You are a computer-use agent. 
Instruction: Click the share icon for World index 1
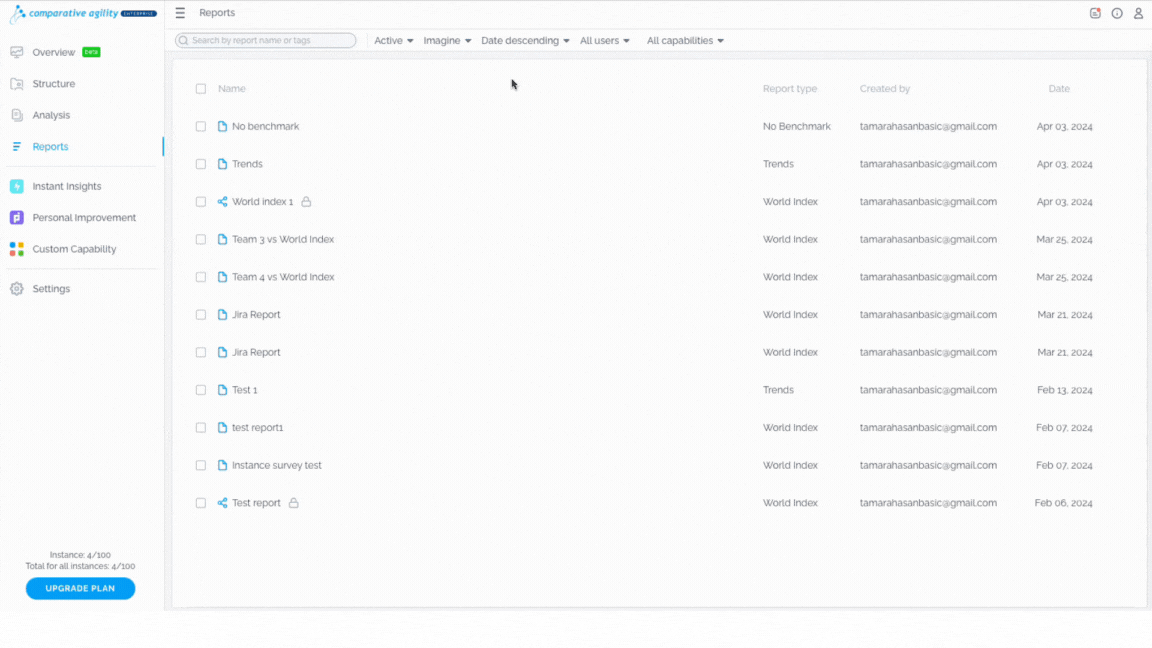222,201
